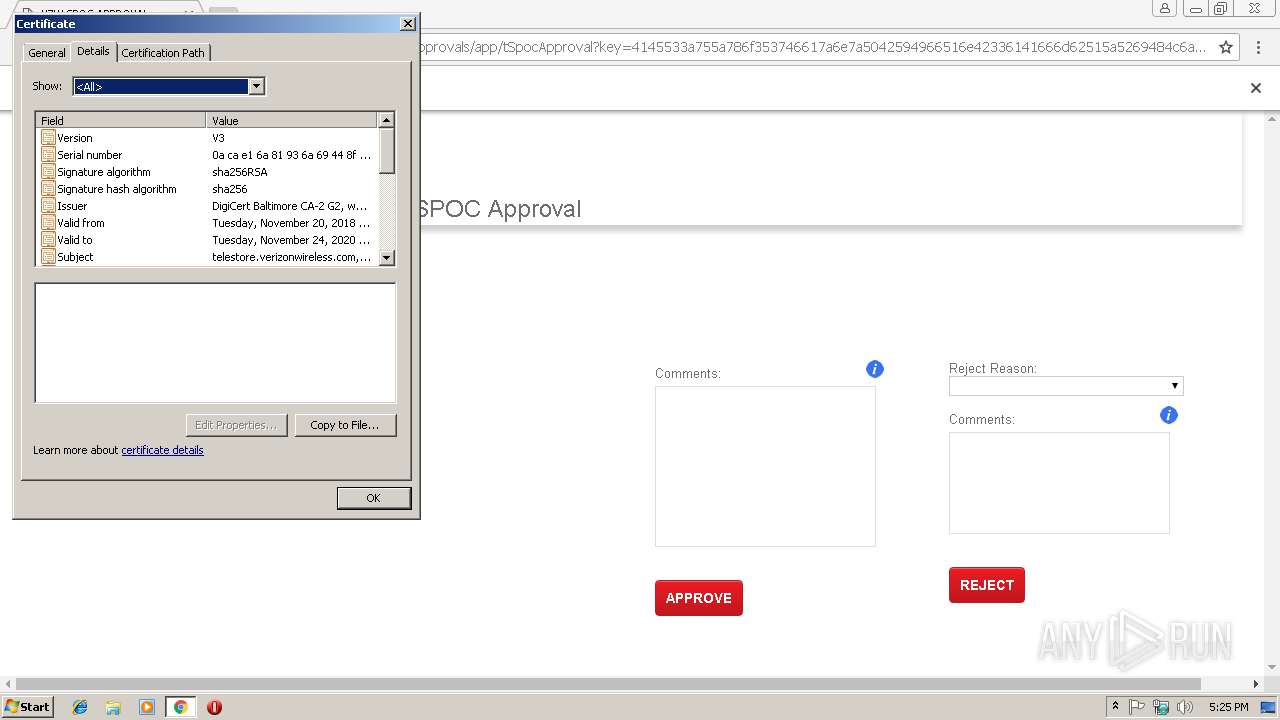The width and height of the screenshot is (1280, 720).
Task: Open Chrome user profile icon
Action: tap(1165, 9)
